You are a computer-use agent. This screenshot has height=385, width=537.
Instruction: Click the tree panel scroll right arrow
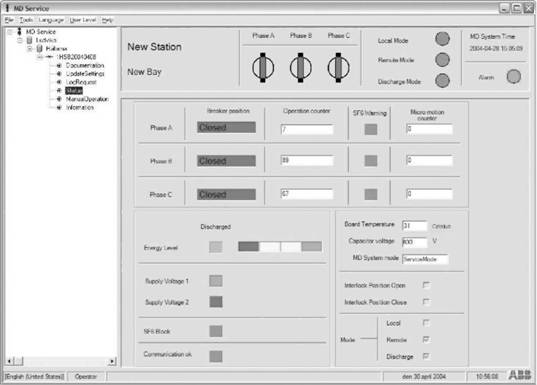[x=112, y=361]
